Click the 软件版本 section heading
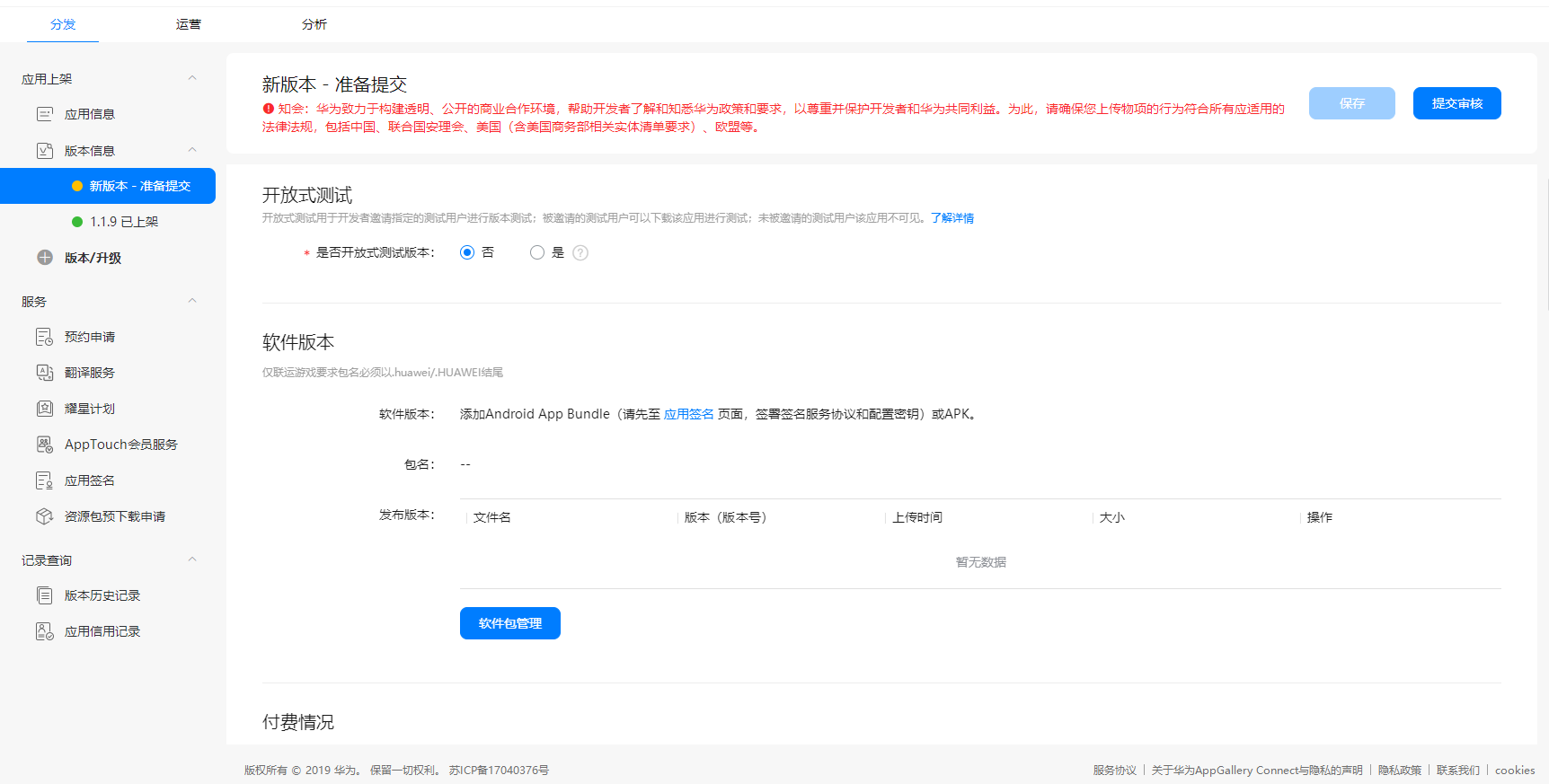 [x=298, y=342]
